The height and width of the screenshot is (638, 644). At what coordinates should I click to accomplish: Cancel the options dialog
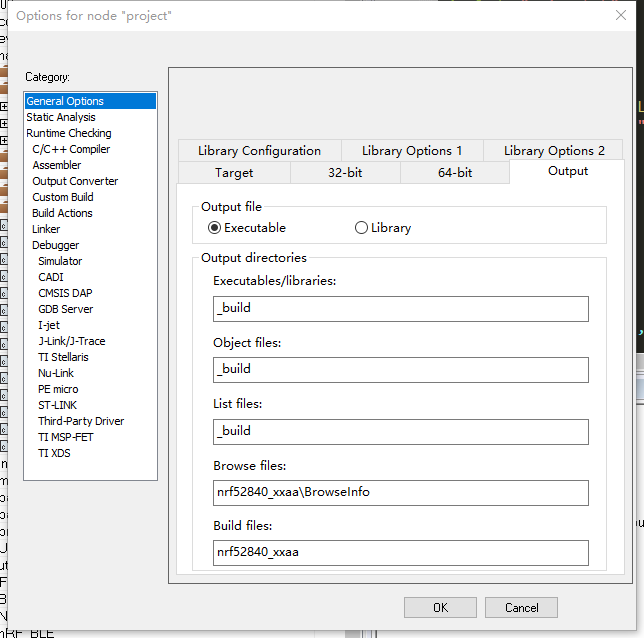coord(521,607)
